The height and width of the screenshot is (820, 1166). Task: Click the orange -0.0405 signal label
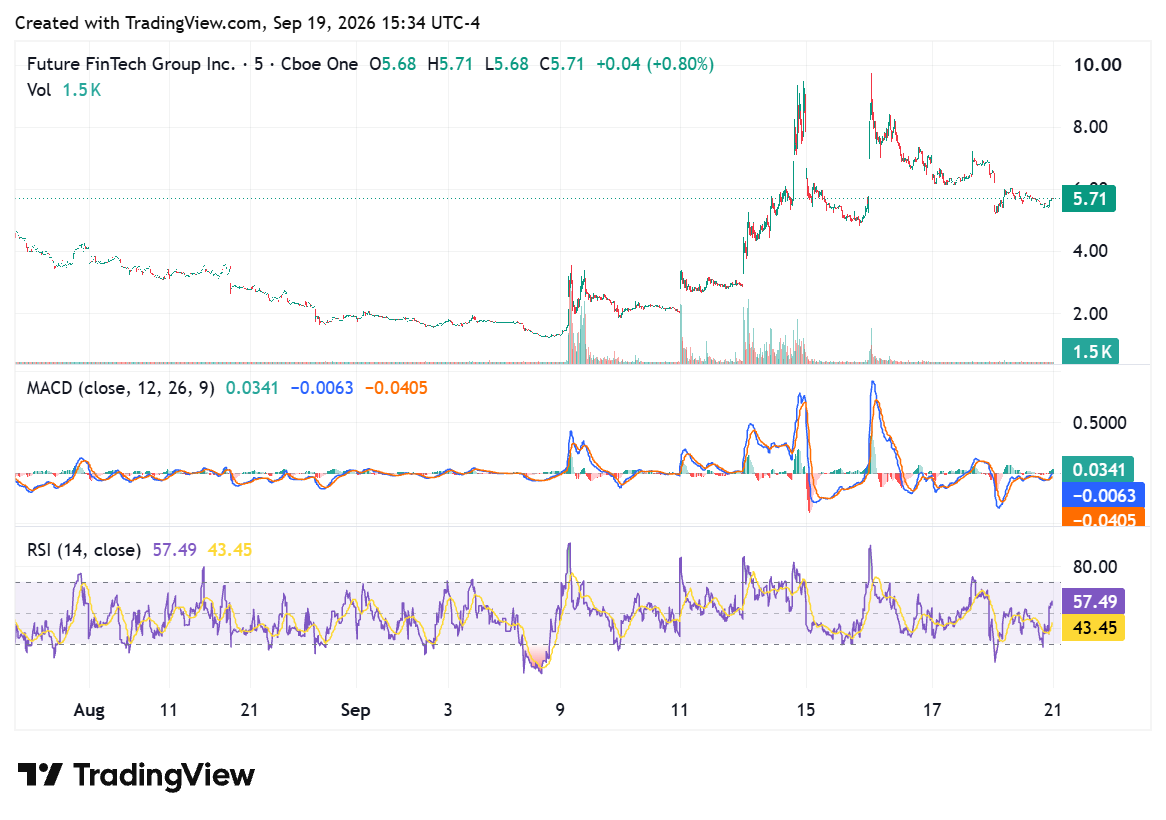click(1103, 519)
